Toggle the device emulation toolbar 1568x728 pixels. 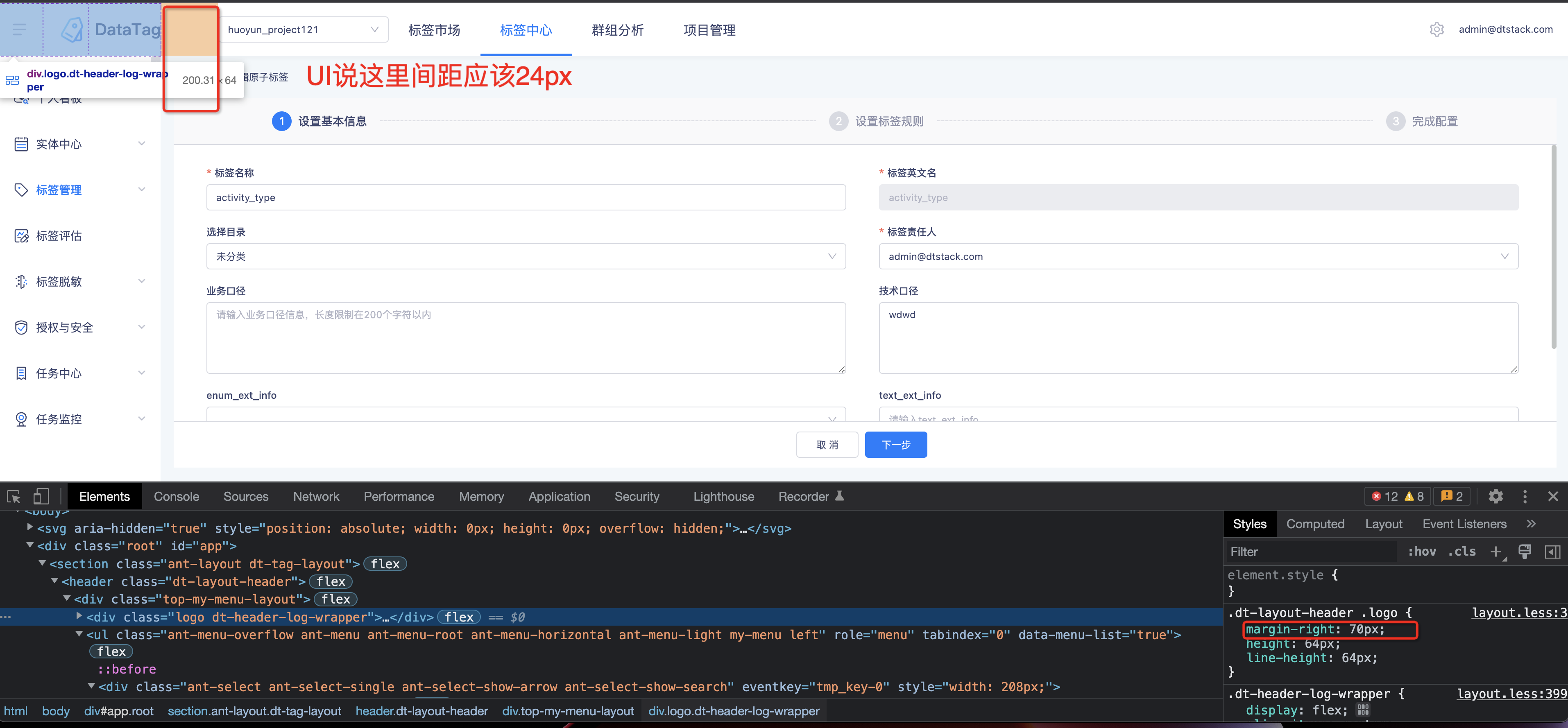(41, 496)
